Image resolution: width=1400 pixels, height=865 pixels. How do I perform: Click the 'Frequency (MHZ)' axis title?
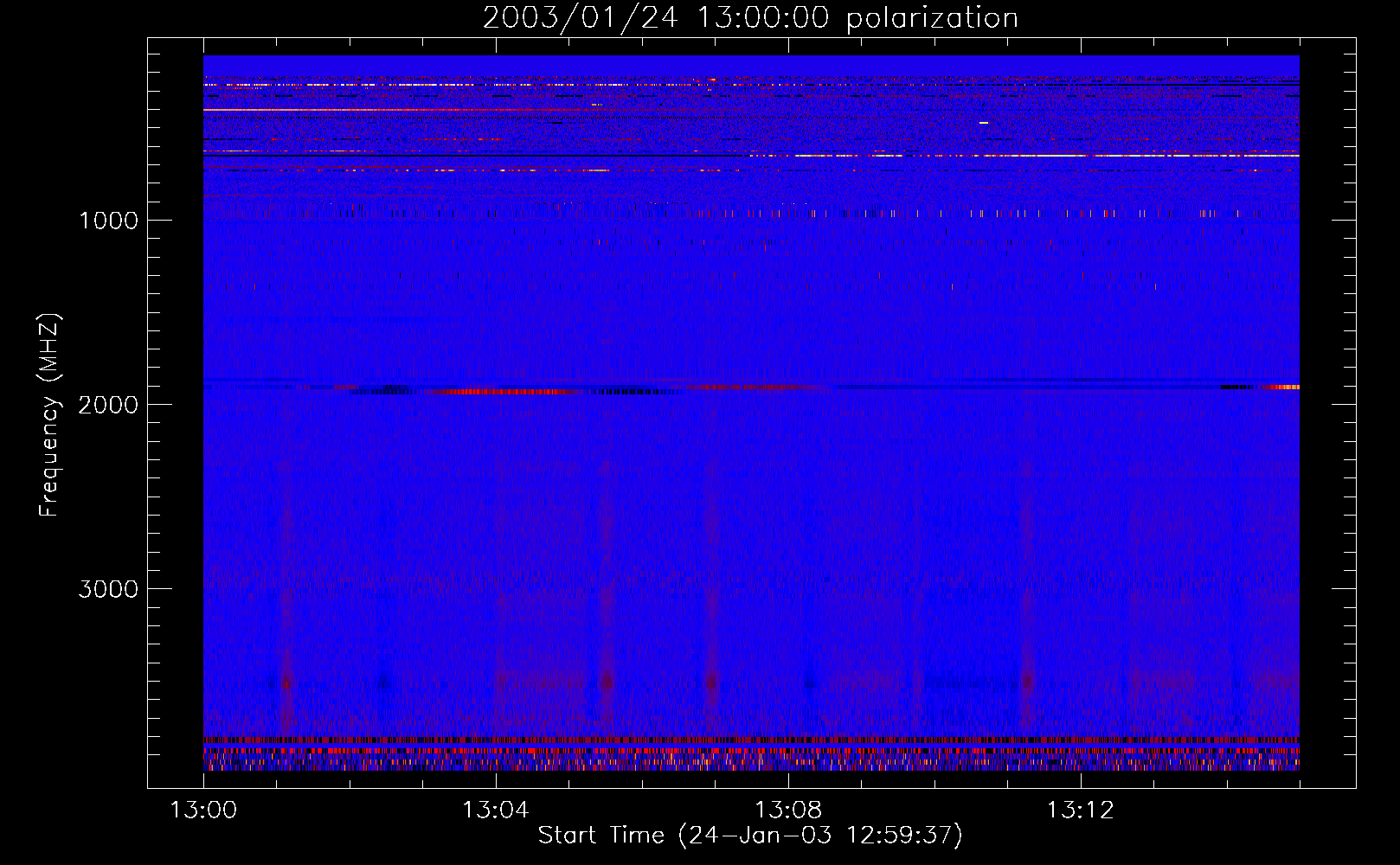click(49, 415)
